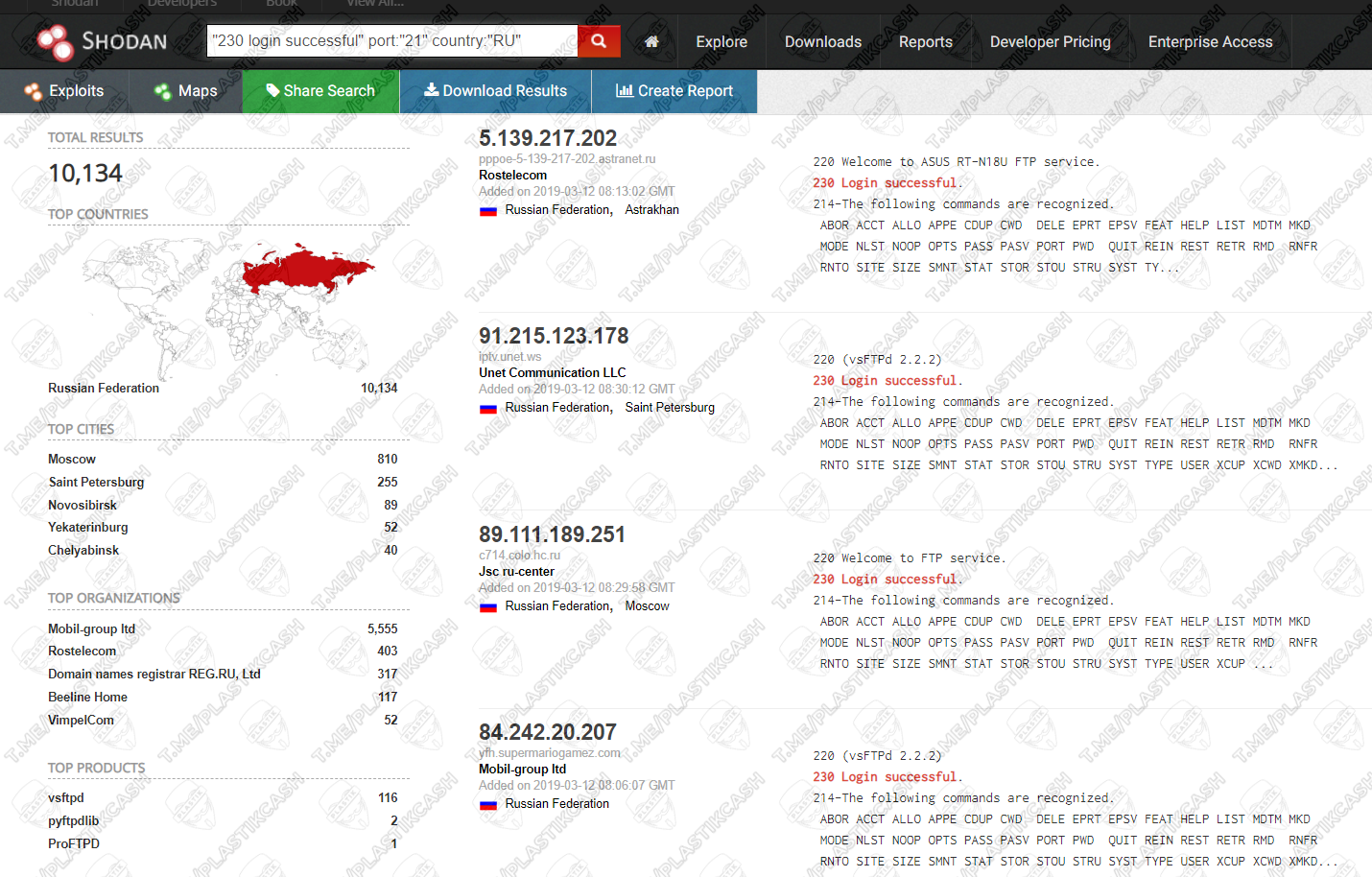This screenshot has height=877, width=1372.
Task: Filter by vsftpd product
Action: click(x=66, y=798)
